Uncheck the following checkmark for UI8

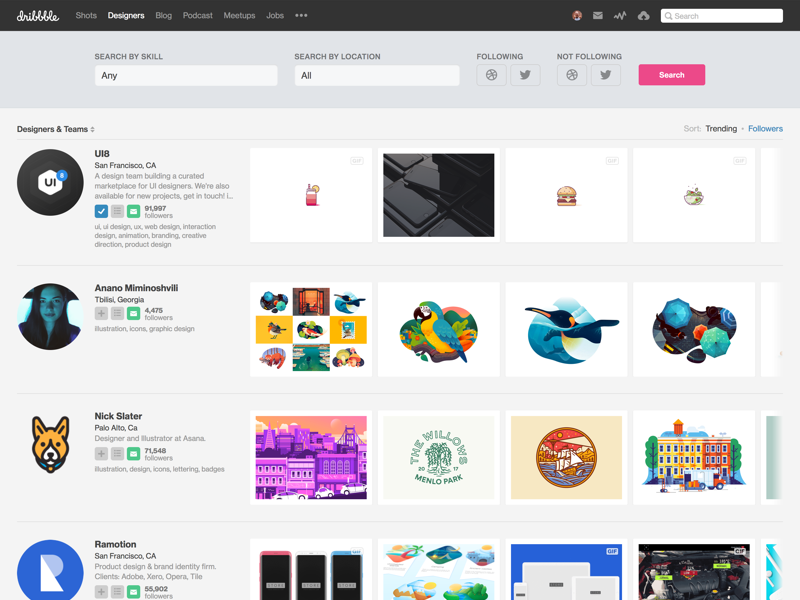coord(101,211)
